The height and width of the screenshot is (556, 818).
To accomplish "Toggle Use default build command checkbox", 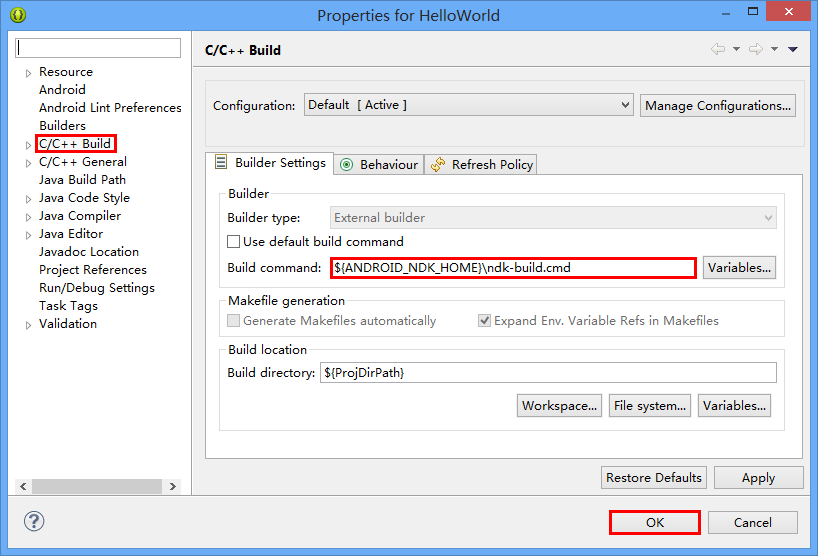I will click(x=234, y=241).
